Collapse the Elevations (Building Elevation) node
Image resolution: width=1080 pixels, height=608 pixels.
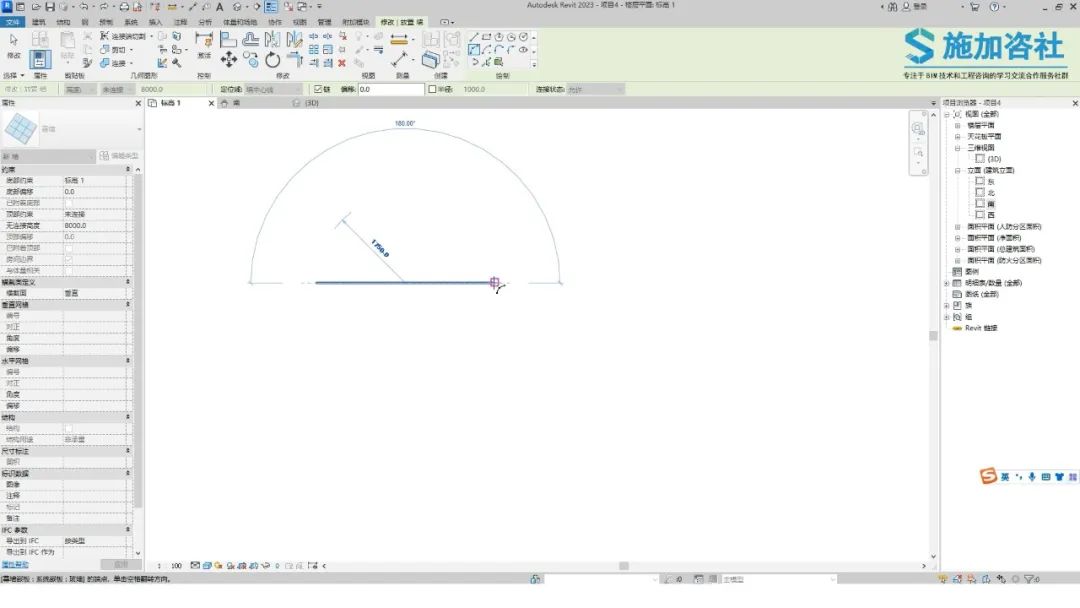pos(957,171)
